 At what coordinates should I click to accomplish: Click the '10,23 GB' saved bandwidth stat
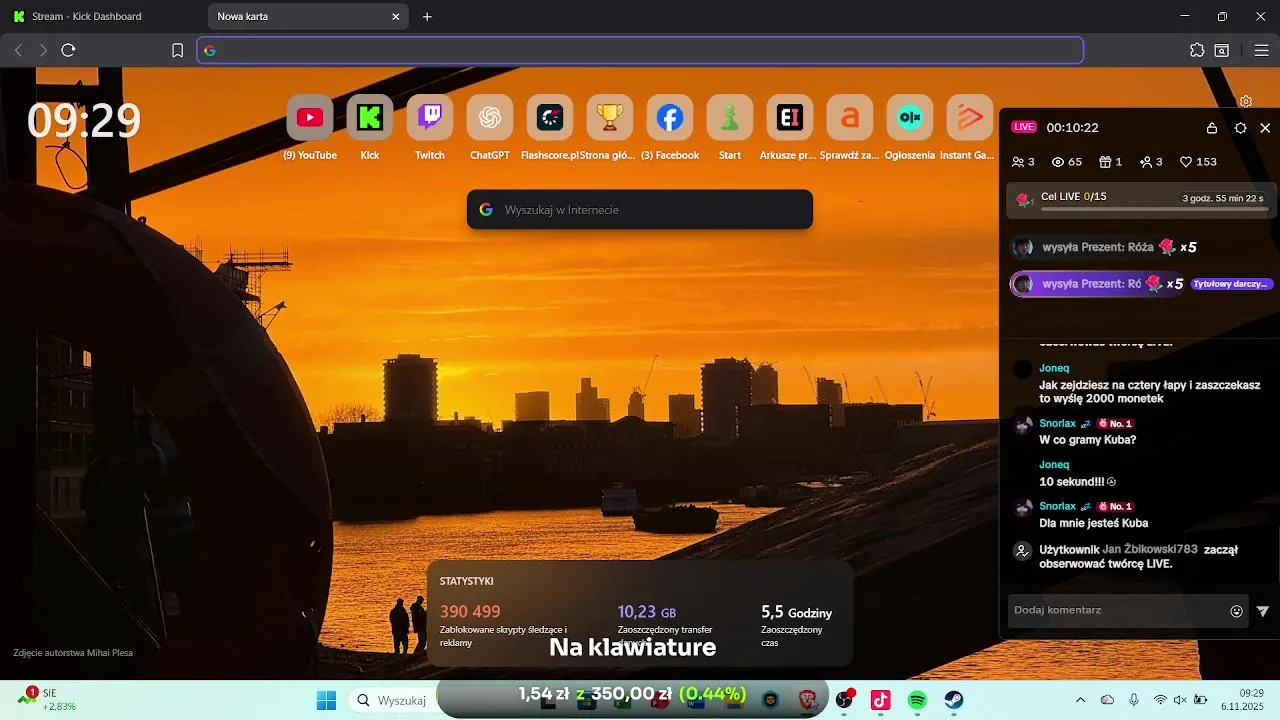(647, 612)
